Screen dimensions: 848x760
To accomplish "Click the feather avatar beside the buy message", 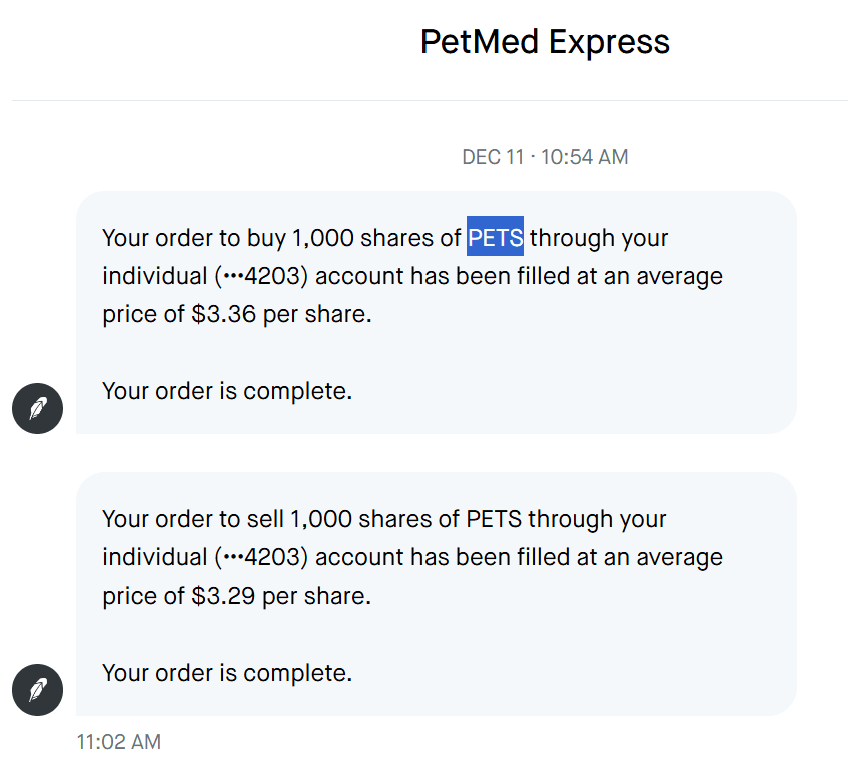I will click(x=37, y=408).
